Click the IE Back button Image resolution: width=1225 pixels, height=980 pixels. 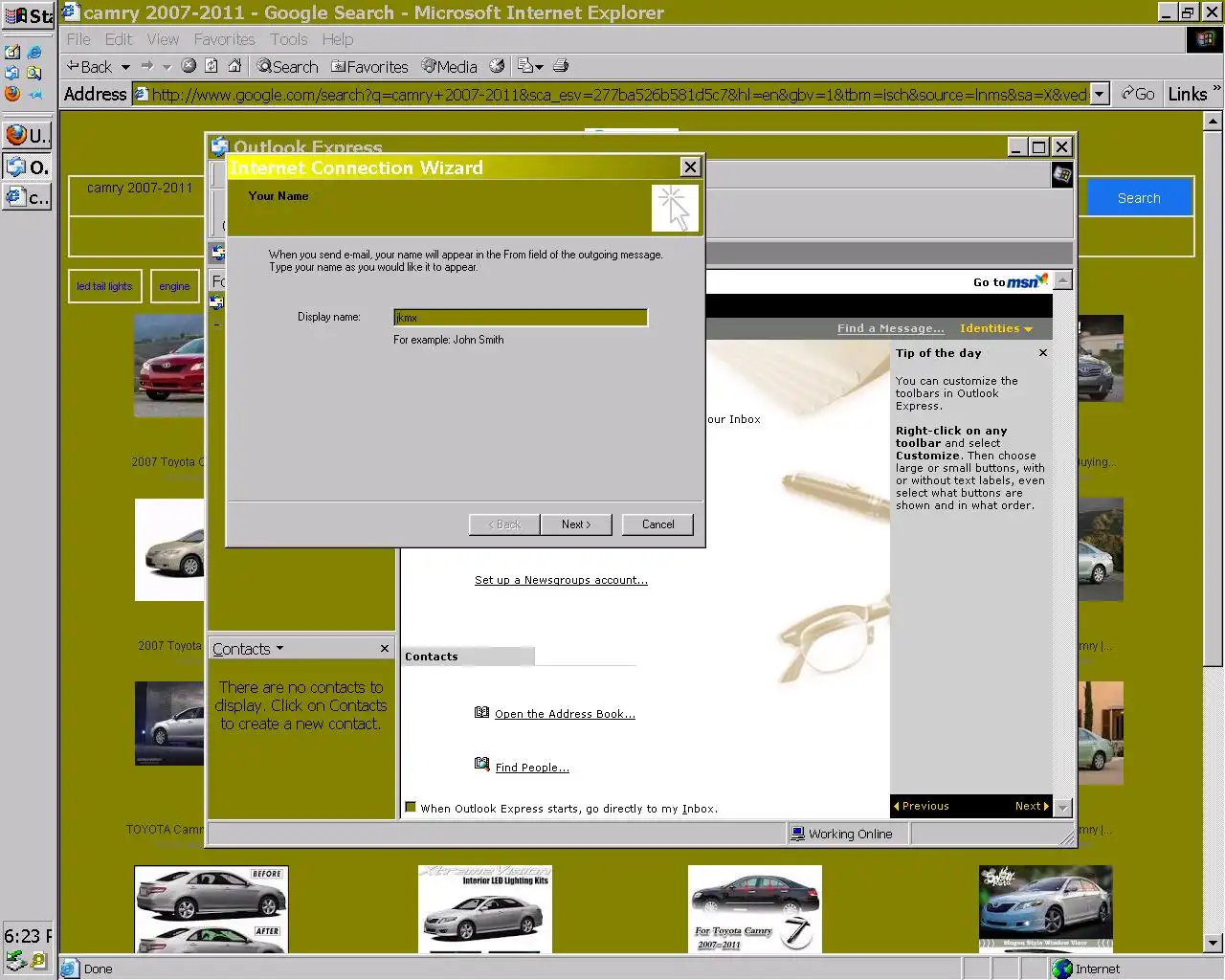point(90,66)
